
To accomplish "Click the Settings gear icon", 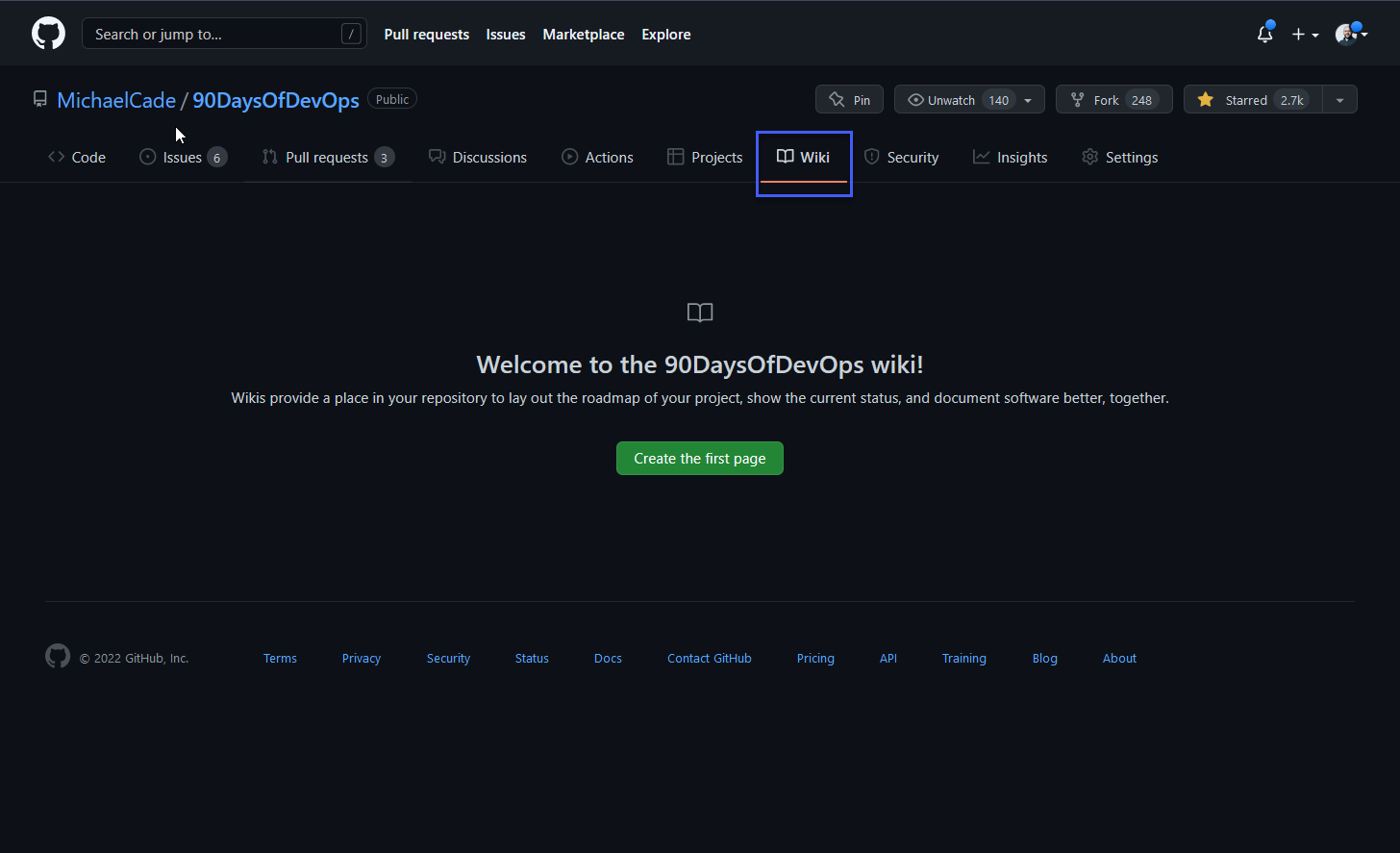I will [1089, 156].
